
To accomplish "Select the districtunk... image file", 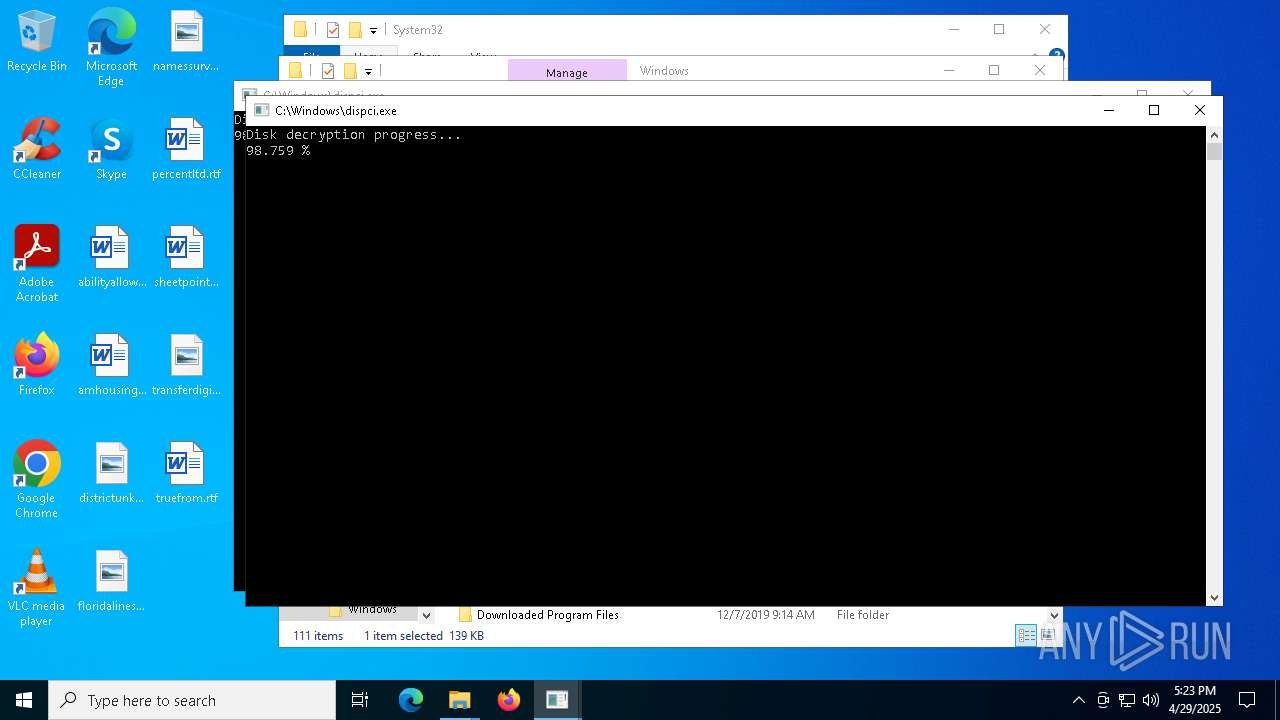I will 111,474.
